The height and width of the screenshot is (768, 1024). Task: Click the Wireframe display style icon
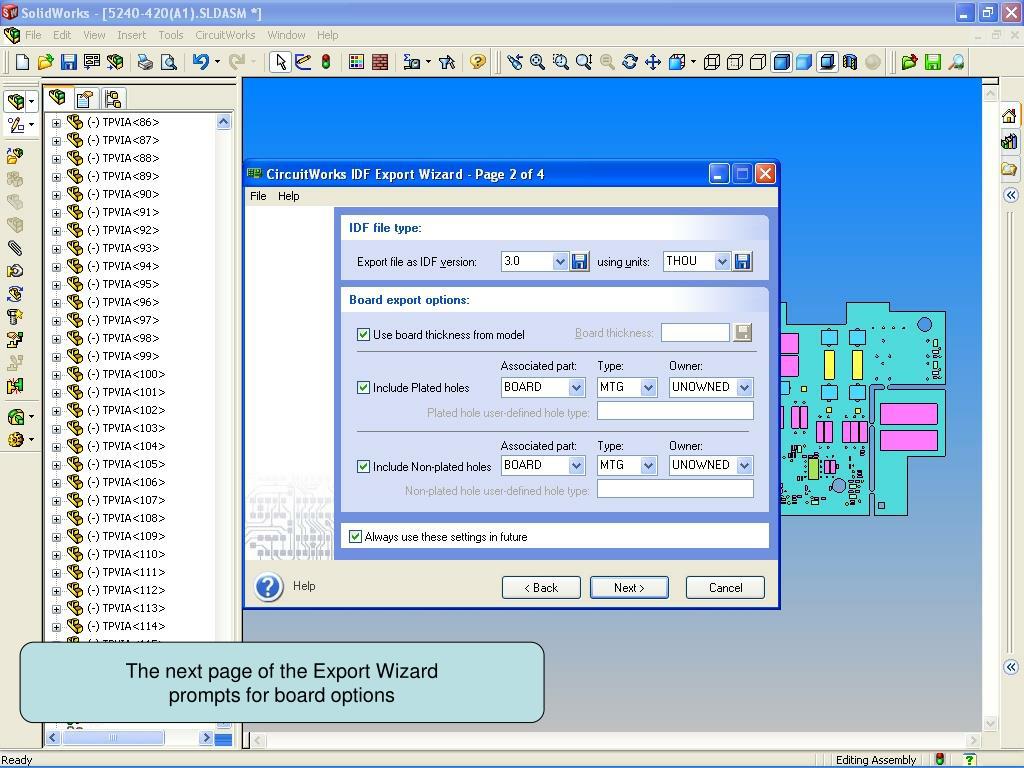712,62
